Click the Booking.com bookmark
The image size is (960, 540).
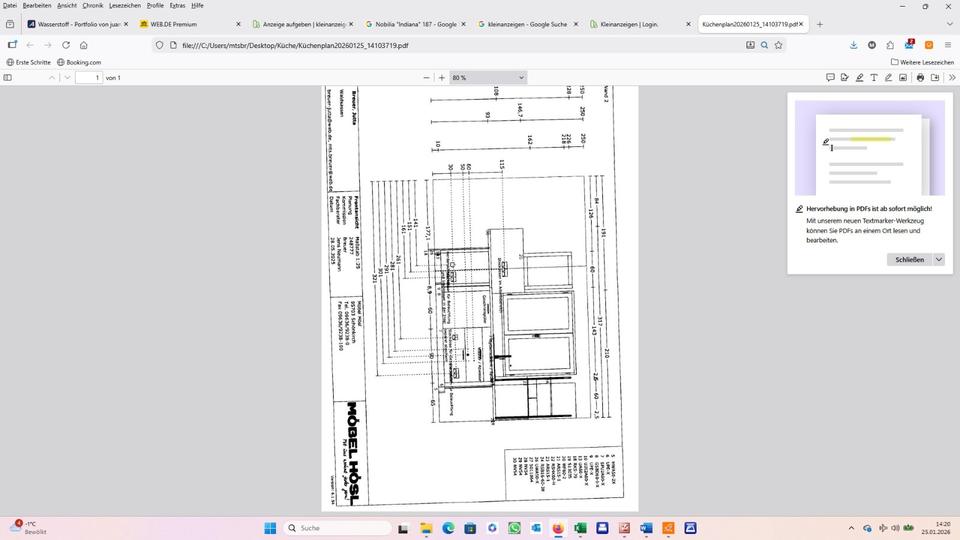tap(79, 62)
